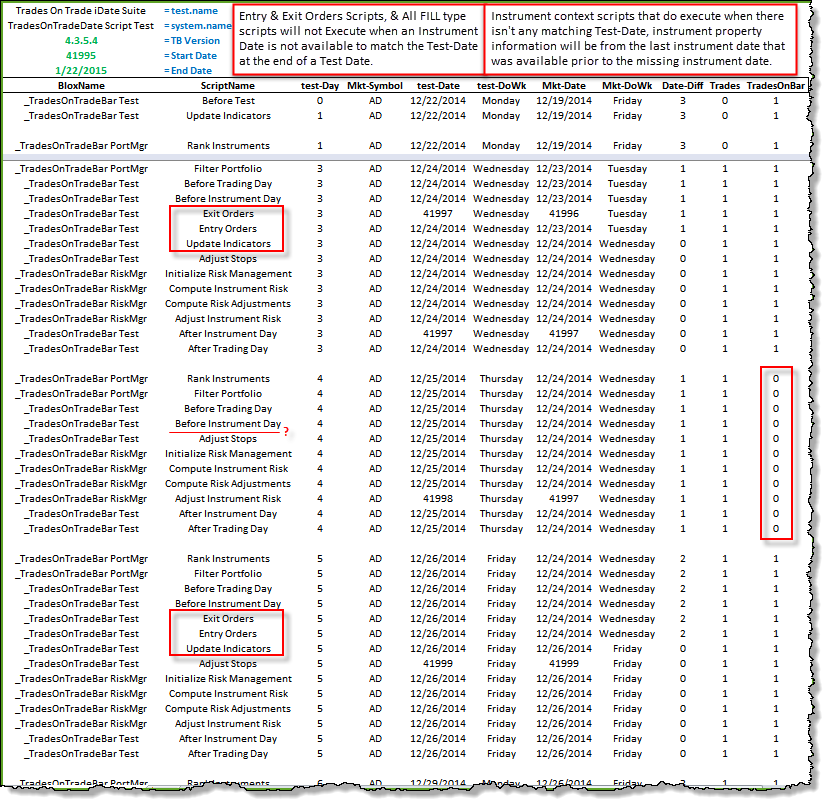Click the Mkt-Symbol column header
This screenshot has height=806, width=830.
pyautogui.click(x=375, y=86)
